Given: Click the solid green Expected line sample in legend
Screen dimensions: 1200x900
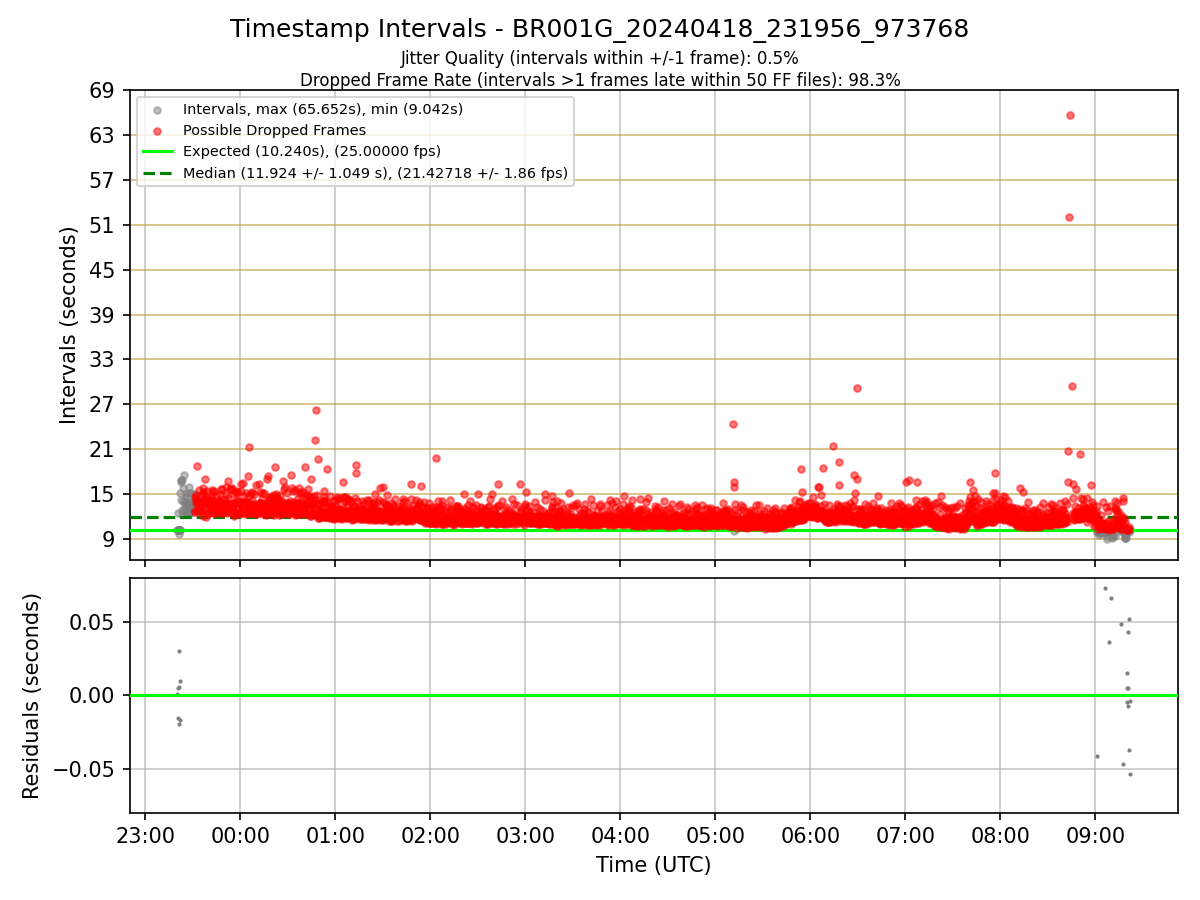Looking at the screenshot, I should 158,151.
